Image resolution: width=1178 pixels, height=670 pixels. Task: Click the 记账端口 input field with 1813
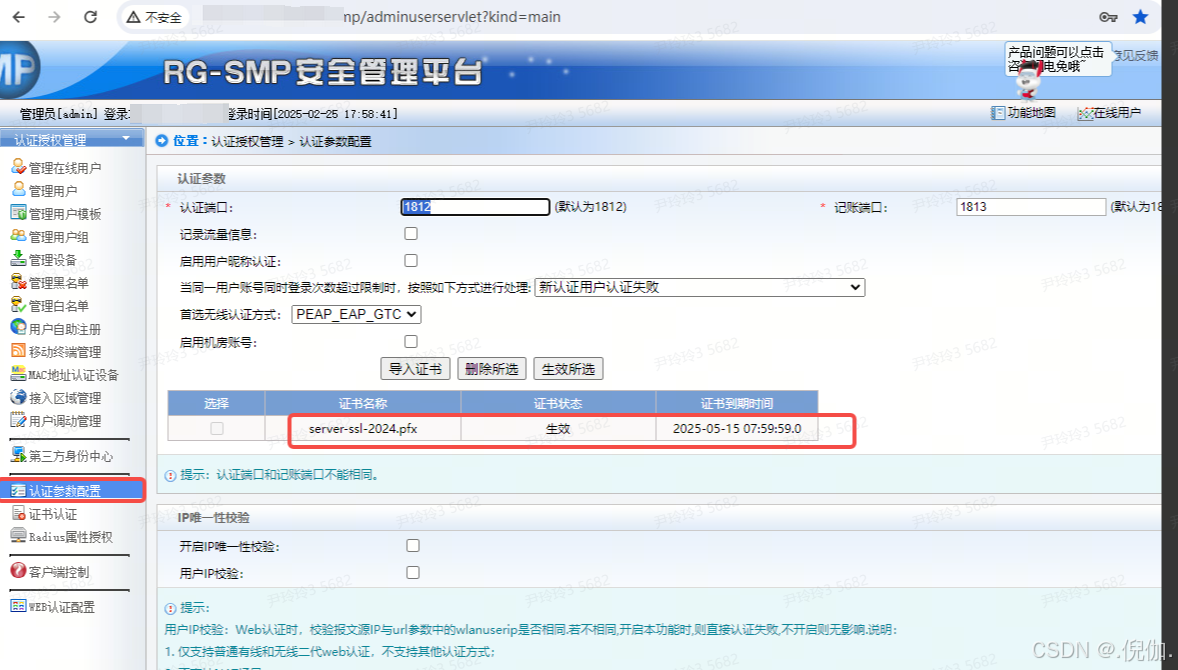pos(1031,207)
